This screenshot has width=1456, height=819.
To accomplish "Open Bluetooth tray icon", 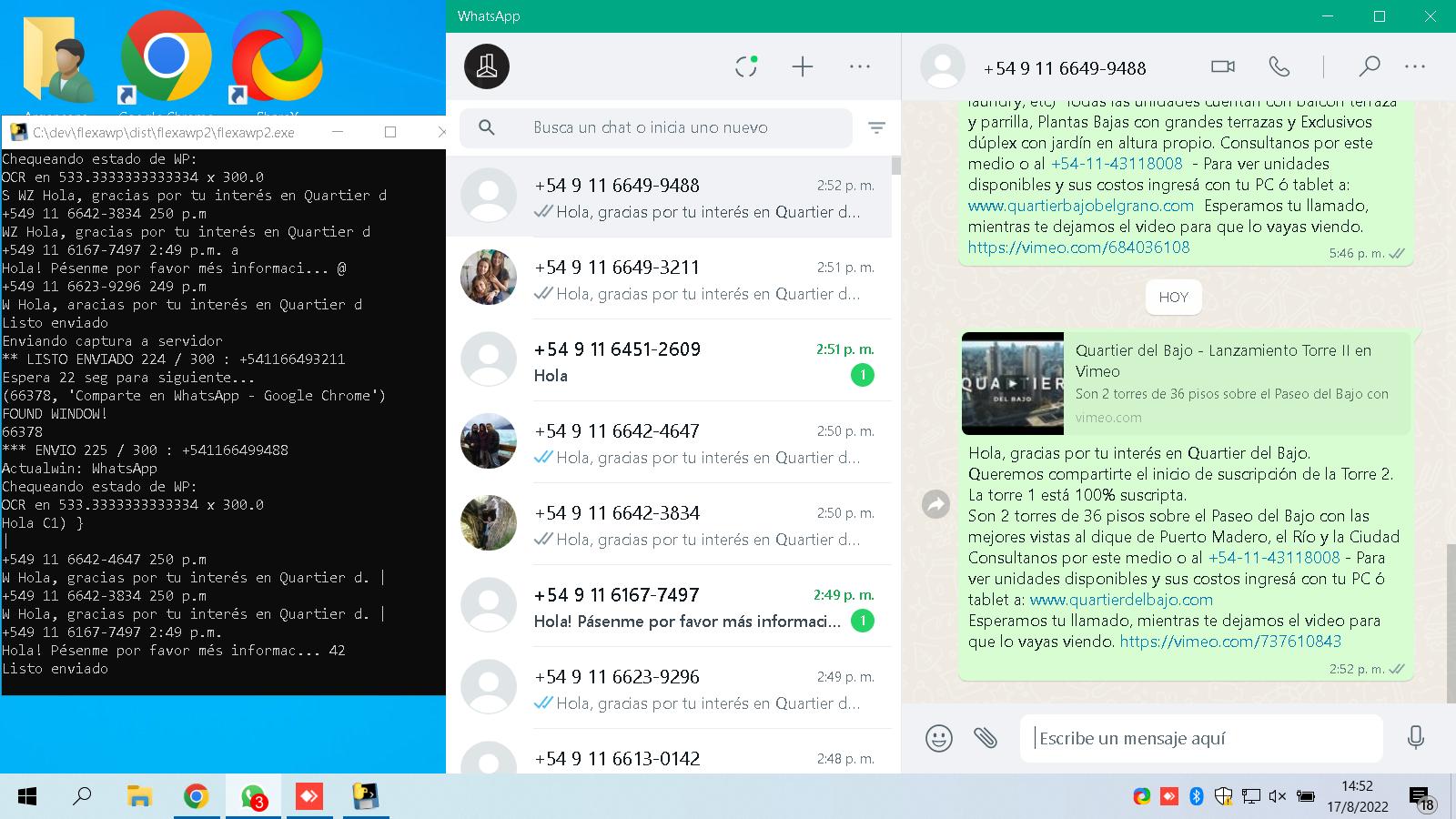I will click(1197, 797).
